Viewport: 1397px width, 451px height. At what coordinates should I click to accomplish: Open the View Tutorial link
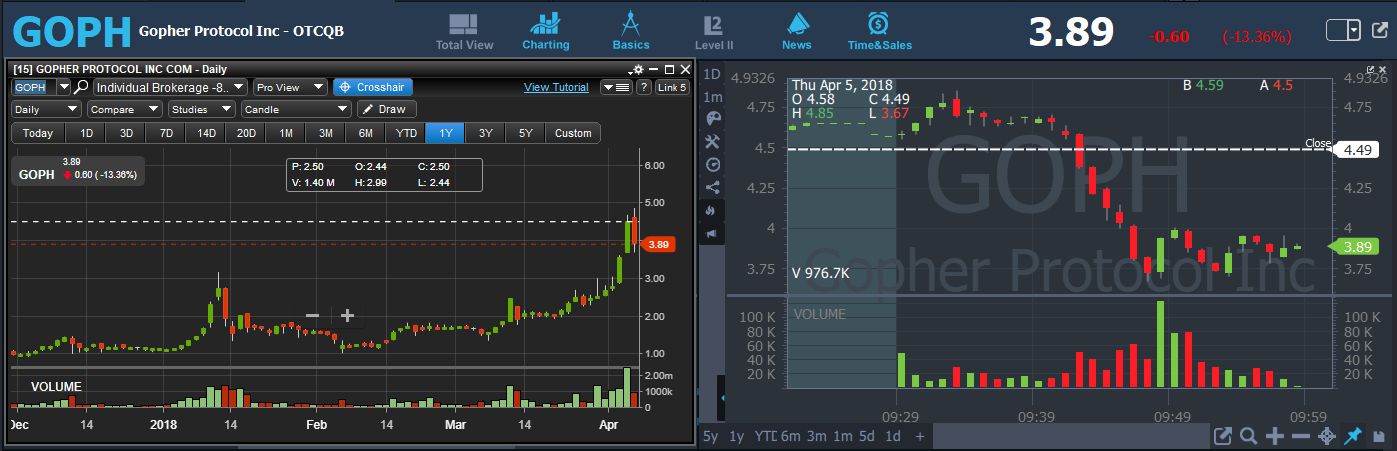(x=556, y=87)
